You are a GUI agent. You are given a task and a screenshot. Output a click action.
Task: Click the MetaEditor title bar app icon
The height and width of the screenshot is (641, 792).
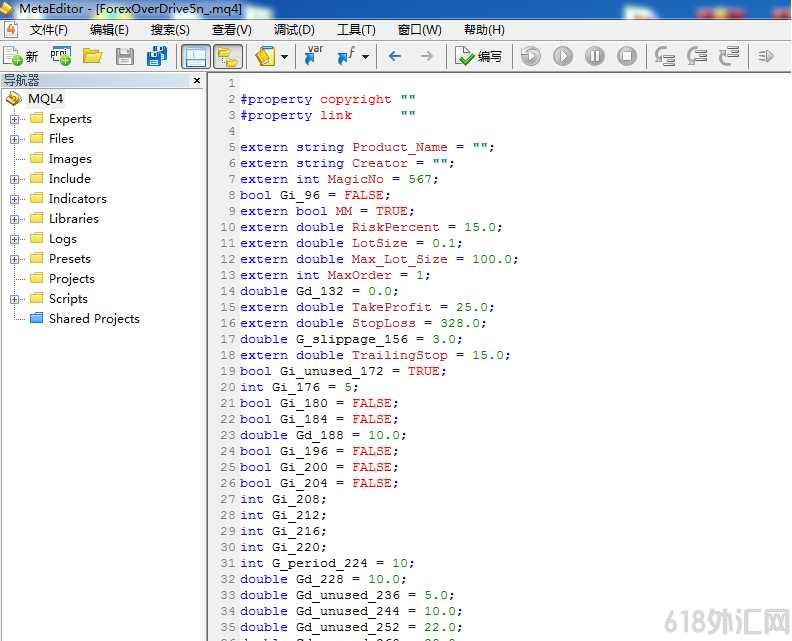(x=7, y=8)
